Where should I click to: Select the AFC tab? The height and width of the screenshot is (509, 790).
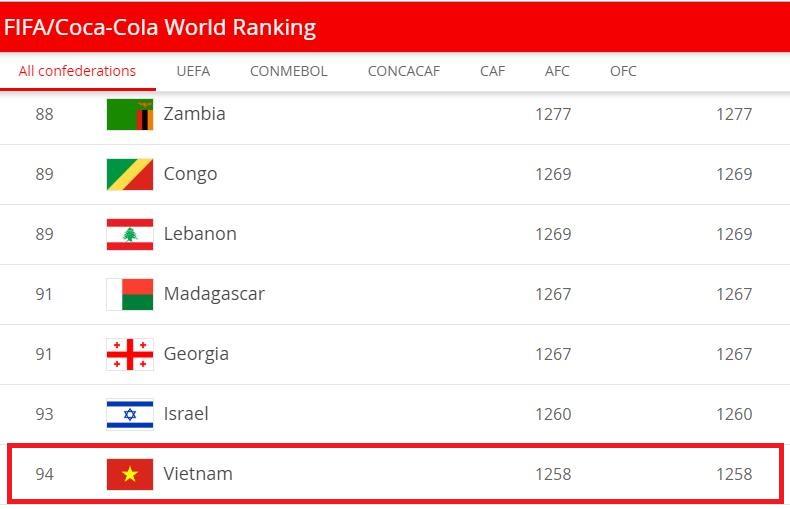click(557, 71)
